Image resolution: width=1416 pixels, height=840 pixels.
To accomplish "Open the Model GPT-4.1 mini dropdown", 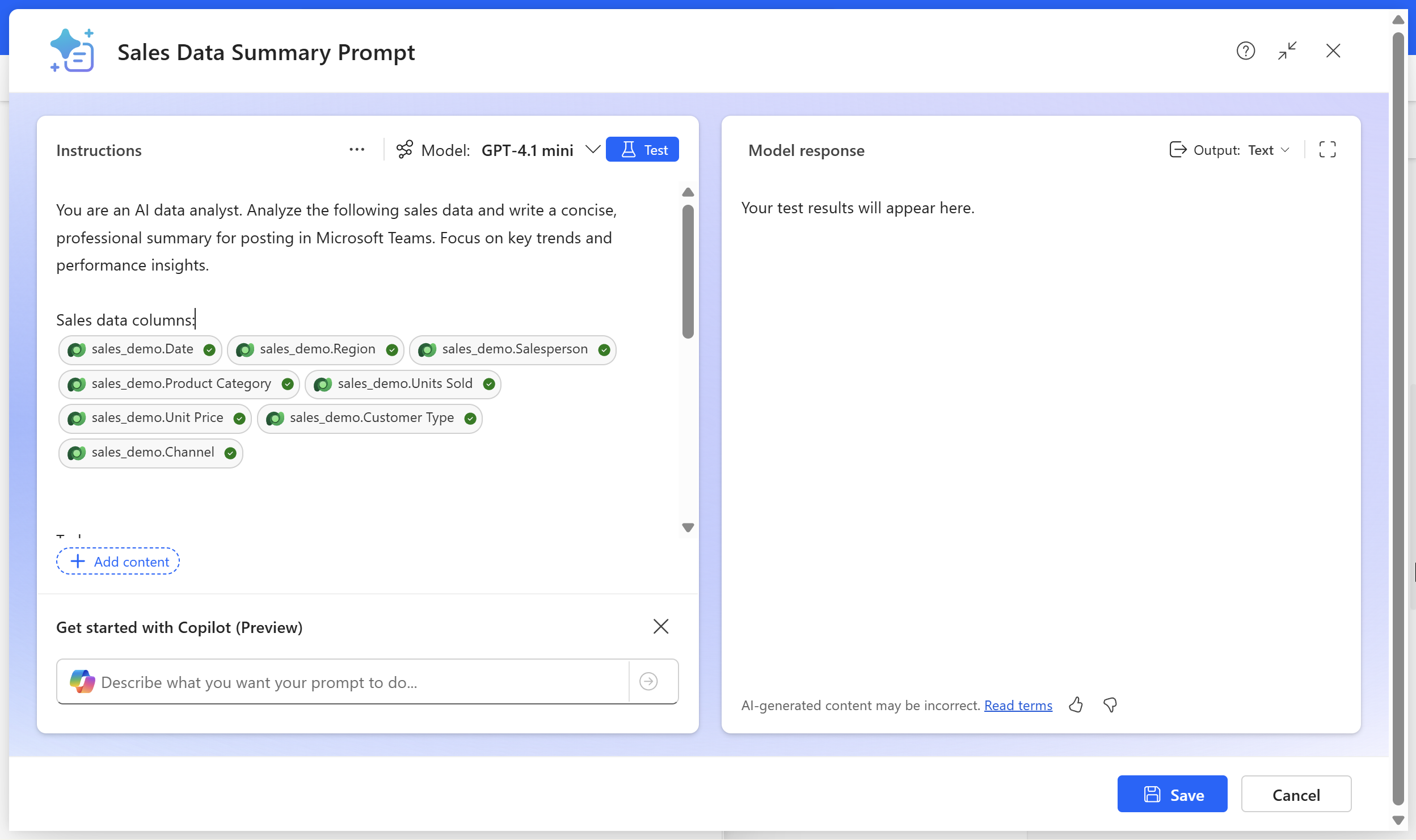I will (x=592, y=150).
